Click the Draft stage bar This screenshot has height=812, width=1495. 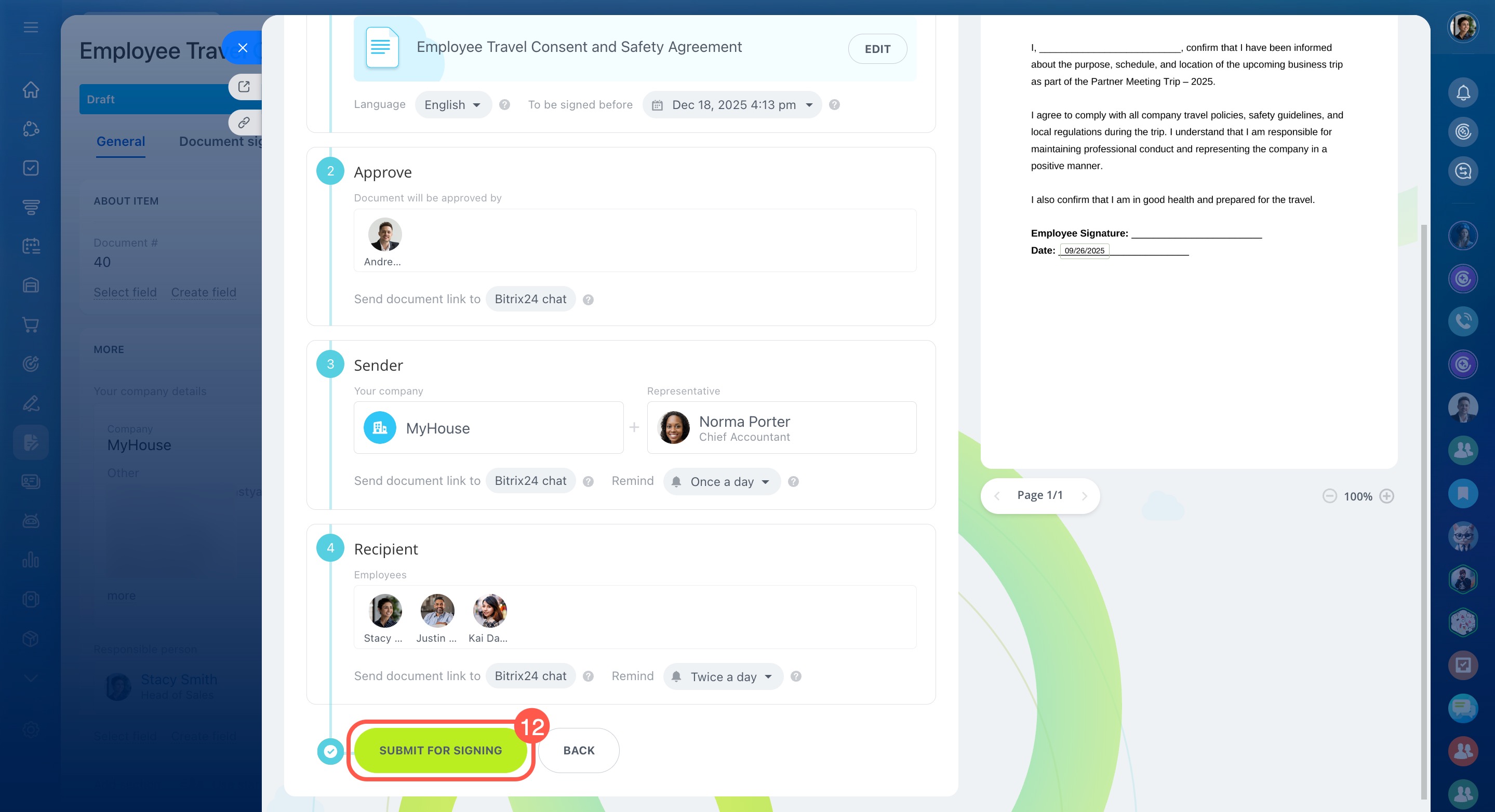[x=170, y=99]
